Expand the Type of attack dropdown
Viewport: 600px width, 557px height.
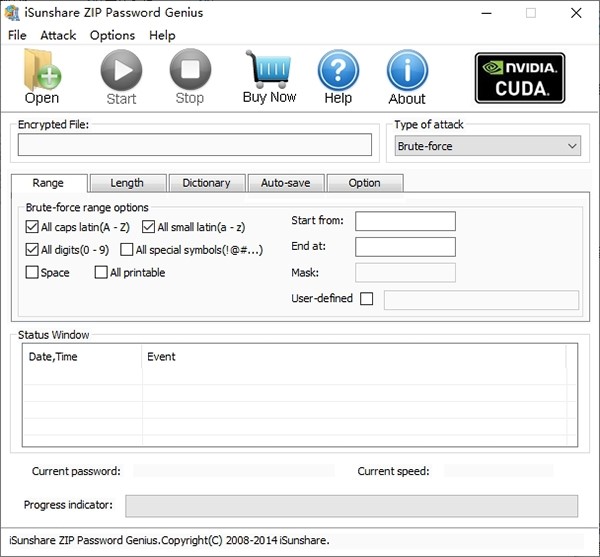click(488, 146)
